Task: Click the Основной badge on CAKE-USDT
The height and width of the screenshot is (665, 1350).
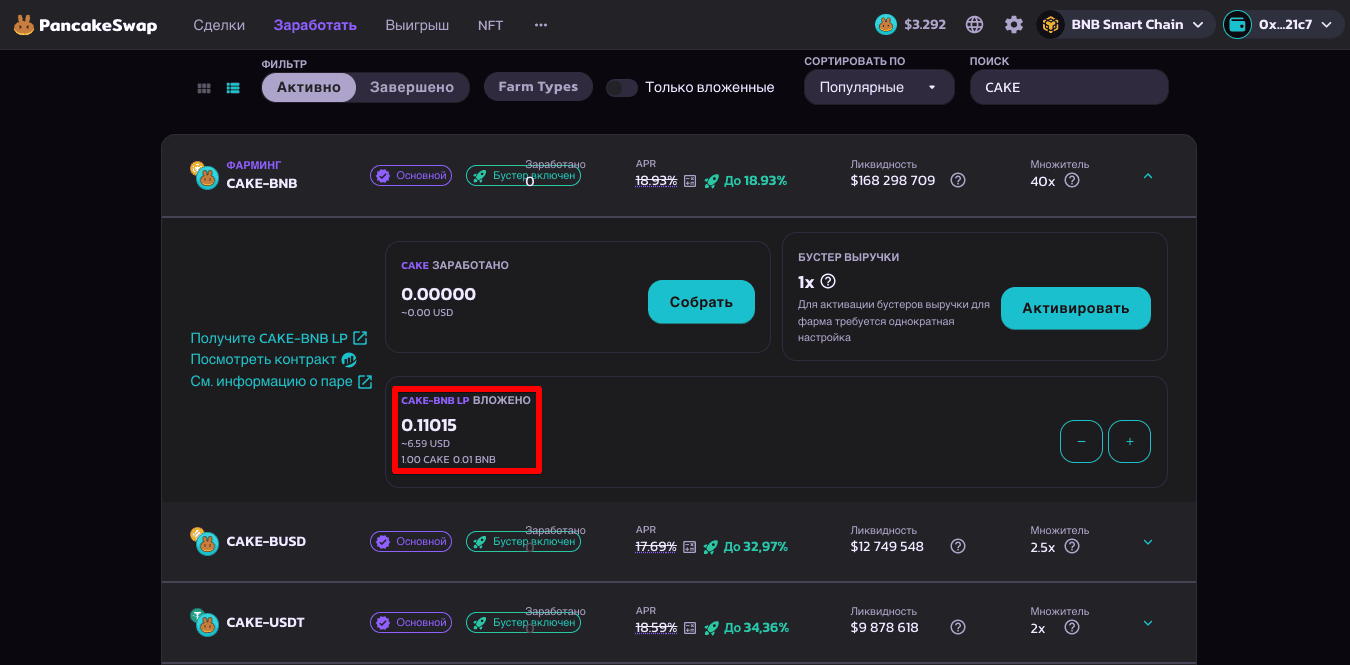Action: pyautogui.click(x=411, y=623)
